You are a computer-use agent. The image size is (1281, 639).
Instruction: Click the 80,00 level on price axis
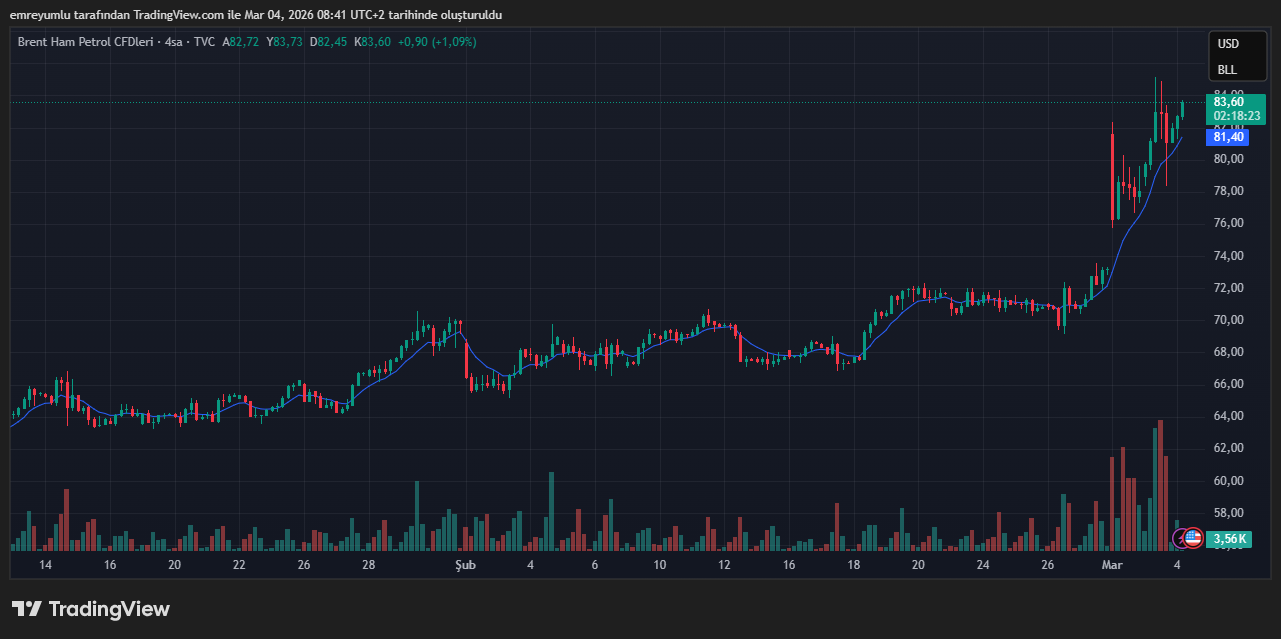point(1228,159)
